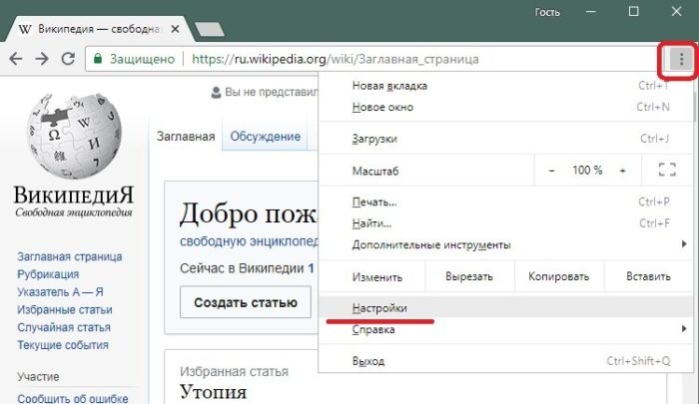The image size is (699, 404).
Task: Increase zoom with the plus button
Action: [x=623, y=170]
